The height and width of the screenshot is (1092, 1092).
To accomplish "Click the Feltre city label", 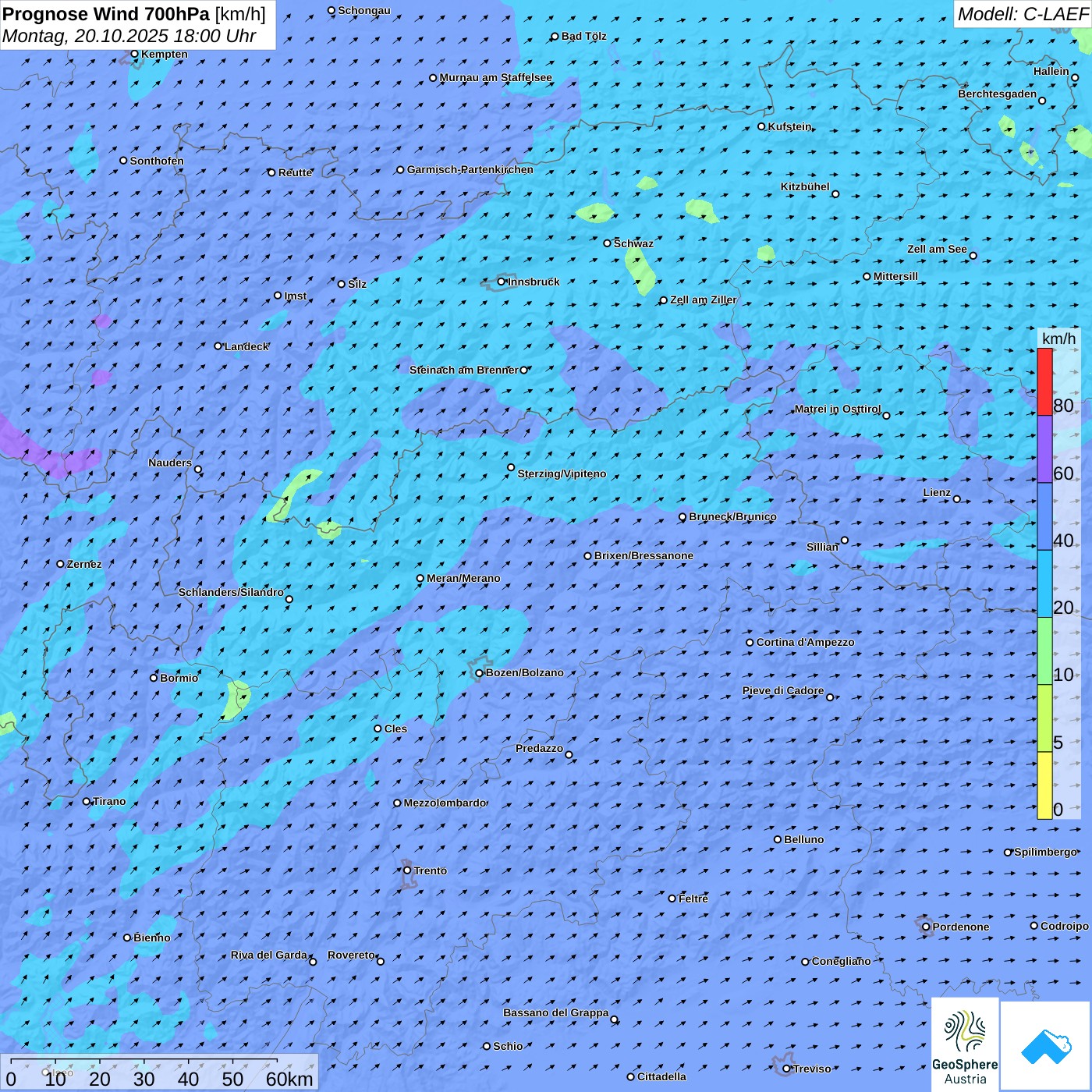I will (693, 899).
